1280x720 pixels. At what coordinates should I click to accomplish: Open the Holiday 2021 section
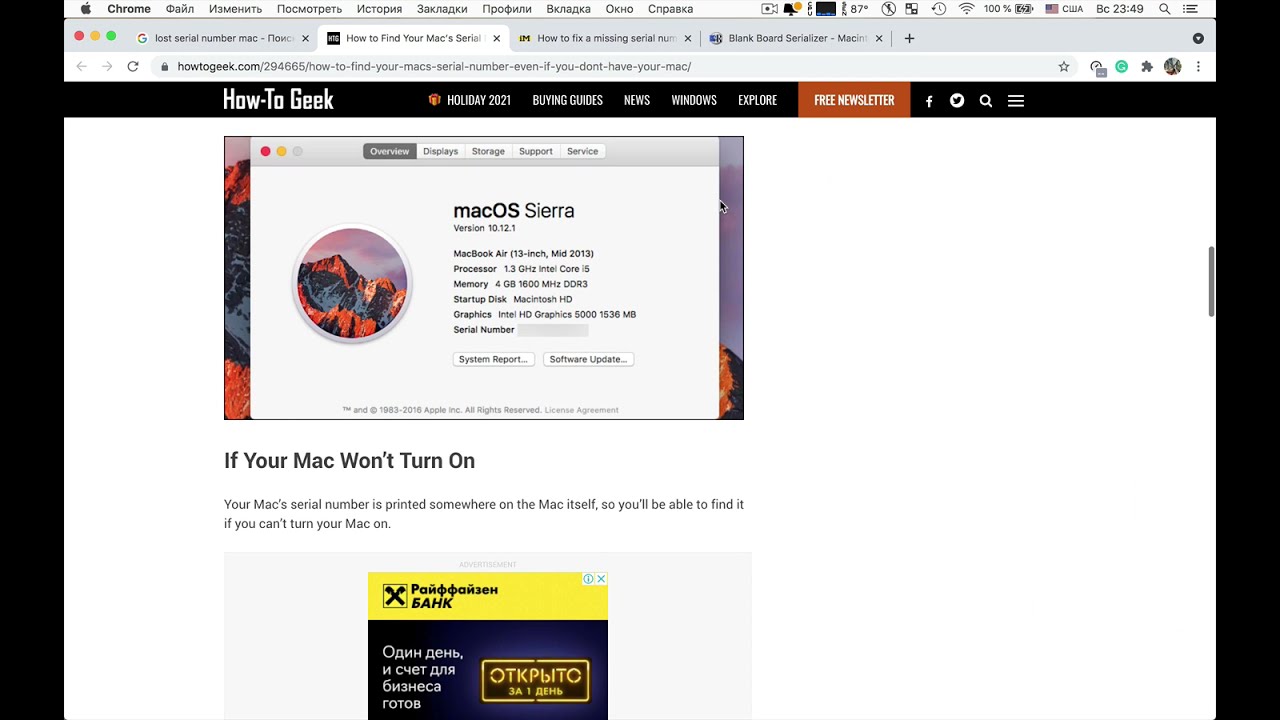pyautogui.click(x=469, y=100)
